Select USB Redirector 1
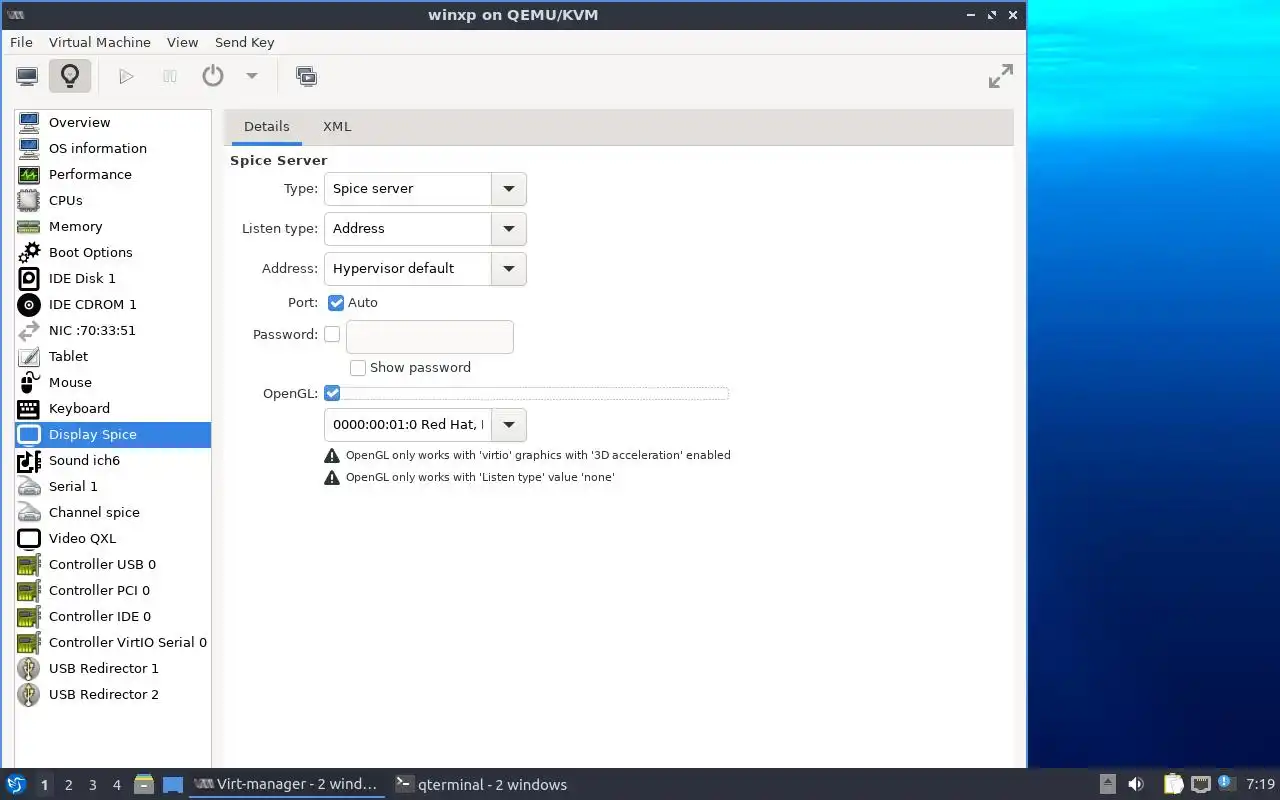The height and width of the screenshot is (800, 1280). 113,668
